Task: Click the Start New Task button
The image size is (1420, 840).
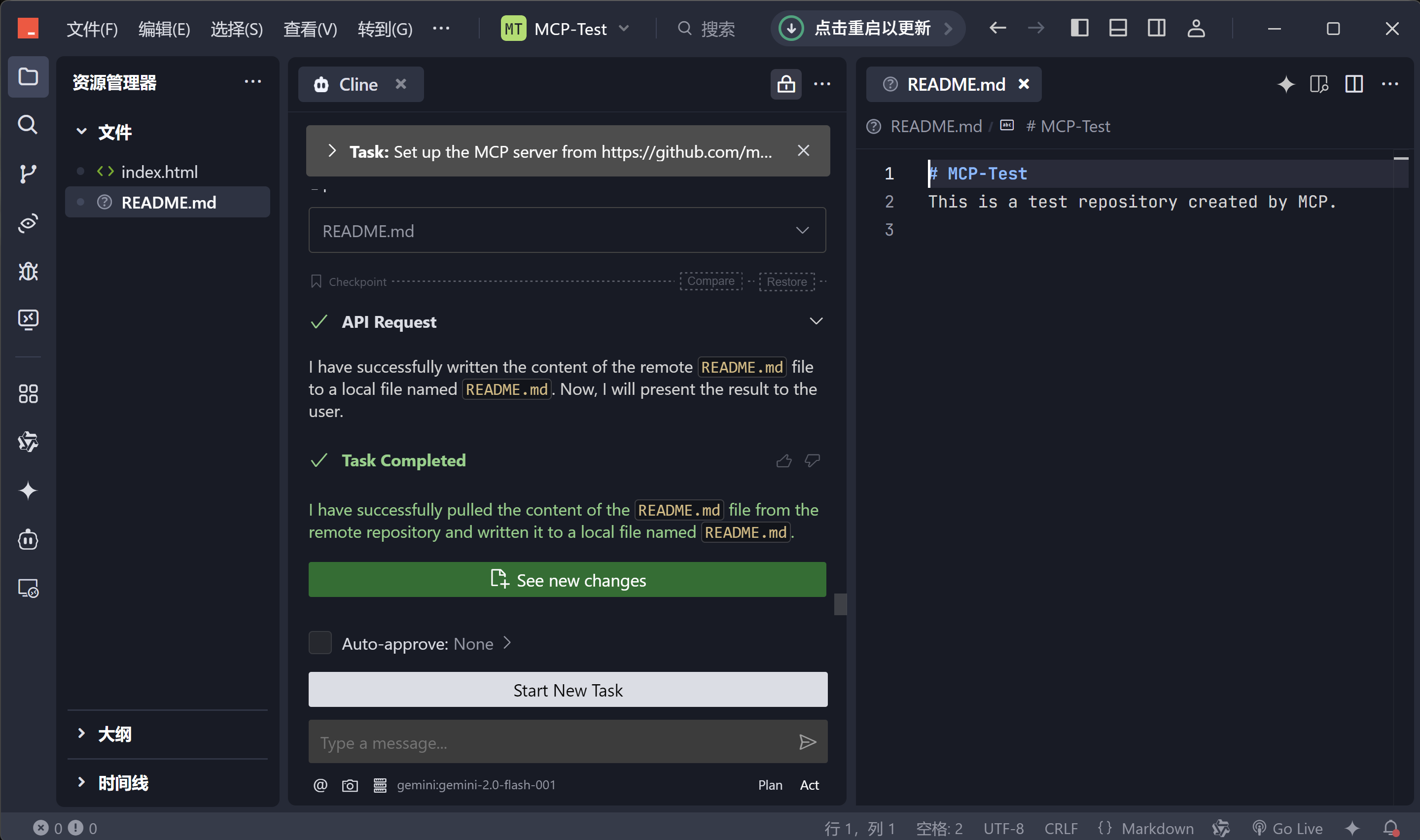Action: (x=567, y=690)
